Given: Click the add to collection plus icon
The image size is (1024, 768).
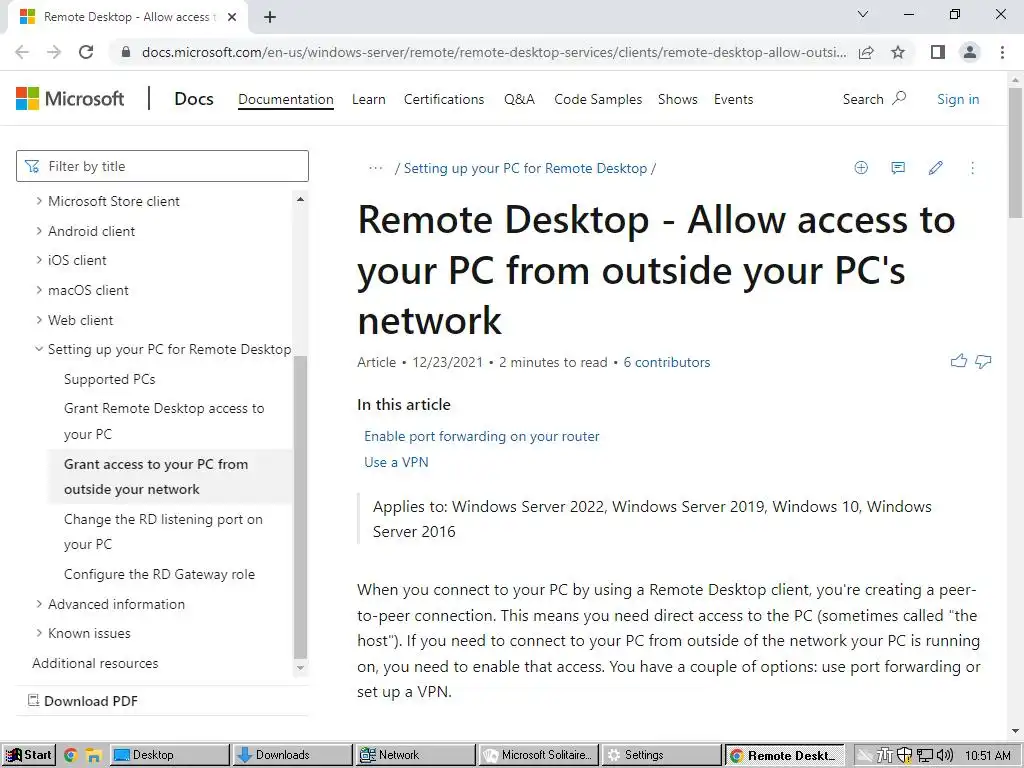Looking at the screenshot, I should click(861, 168).
